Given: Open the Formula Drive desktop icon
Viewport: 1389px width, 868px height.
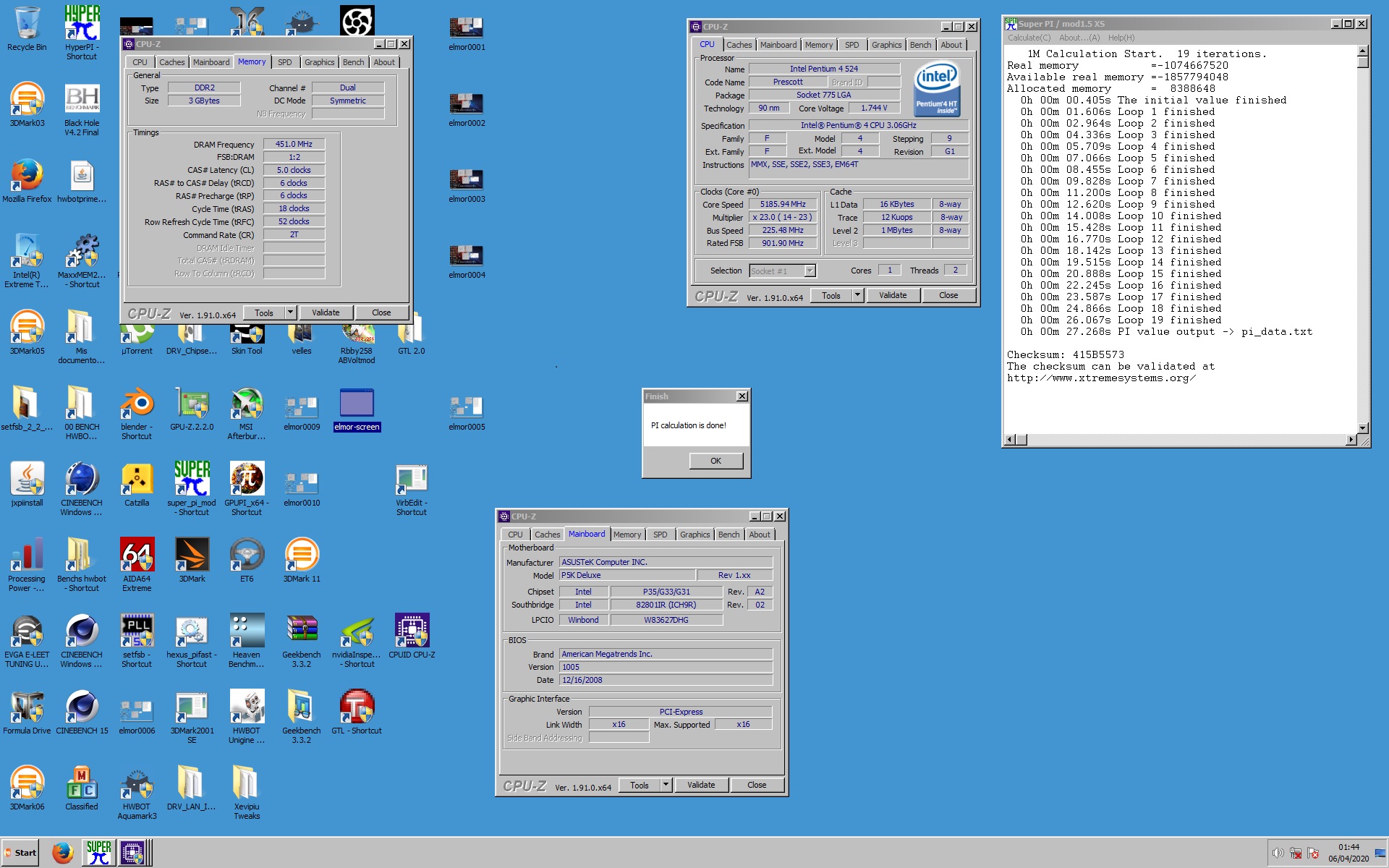Looking at the screenshot, I should (x=27, y=712).
